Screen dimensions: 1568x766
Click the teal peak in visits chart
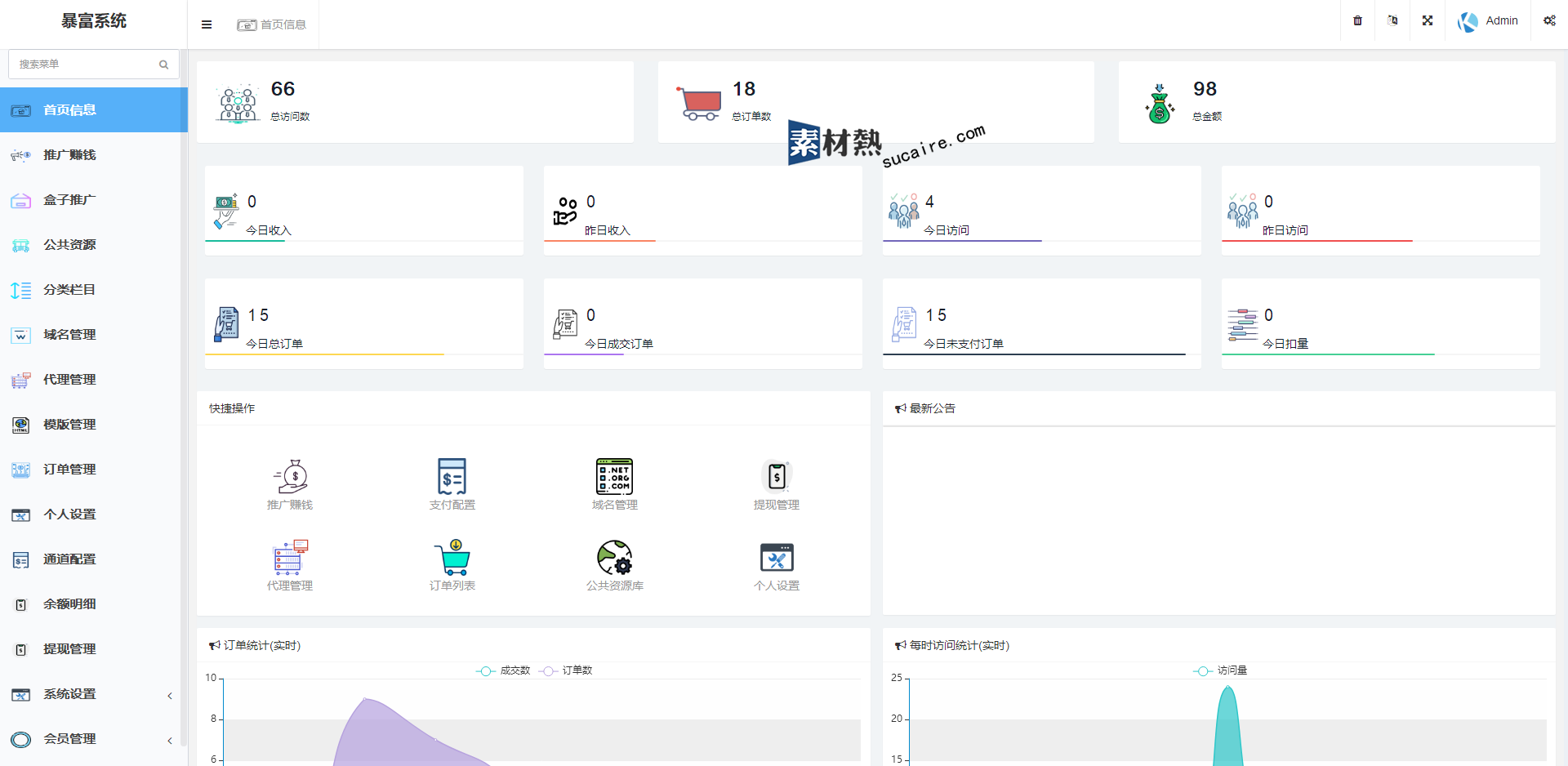[x=1227, y=727]
